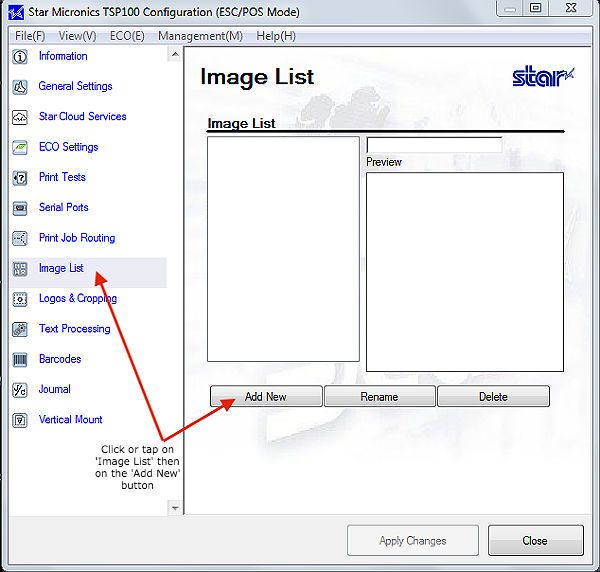Click the image name text field
The image size is (600, 572).
[x=434, y=145]
